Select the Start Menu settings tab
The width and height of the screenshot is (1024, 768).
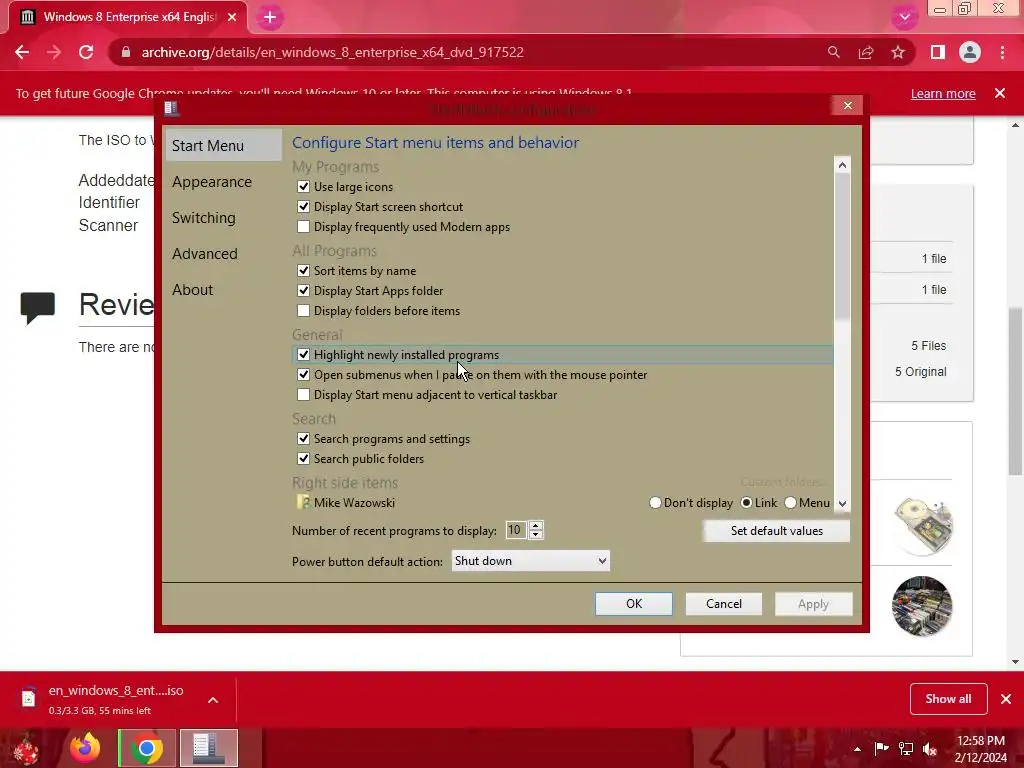click(223, 146)
